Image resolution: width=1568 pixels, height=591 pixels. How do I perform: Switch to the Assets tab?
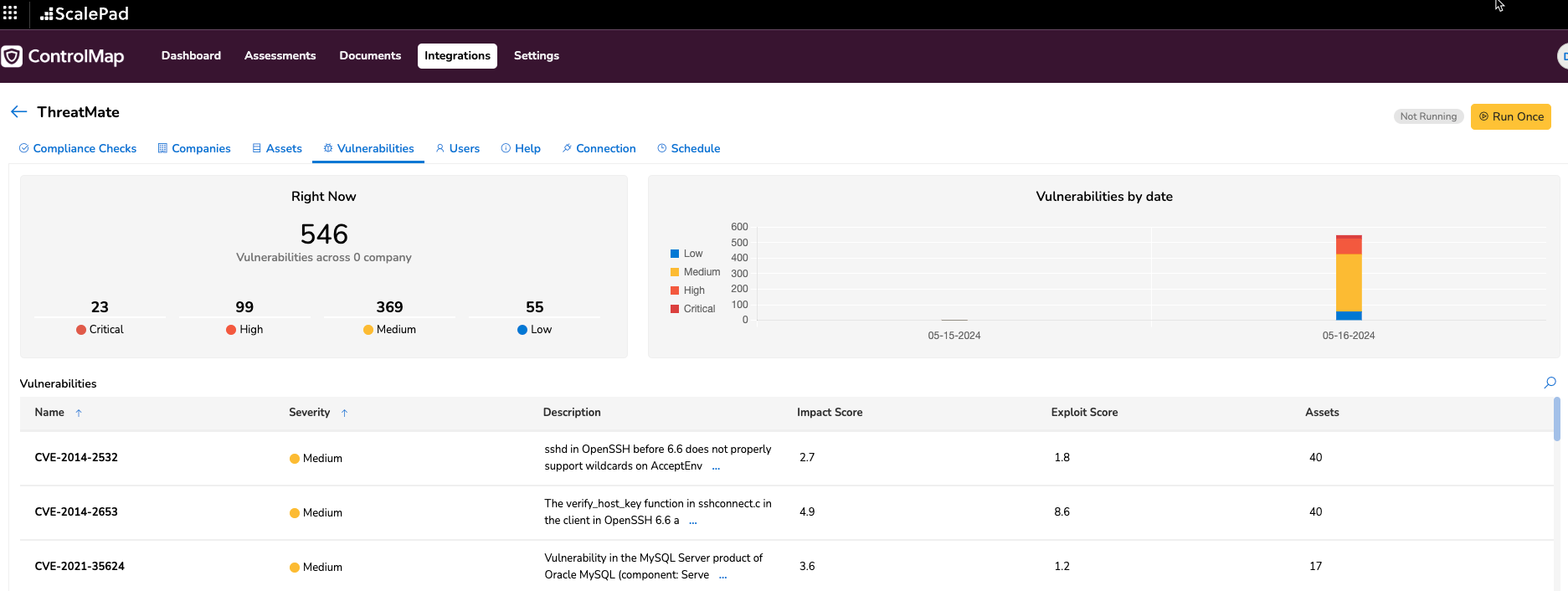coord(277,148)
